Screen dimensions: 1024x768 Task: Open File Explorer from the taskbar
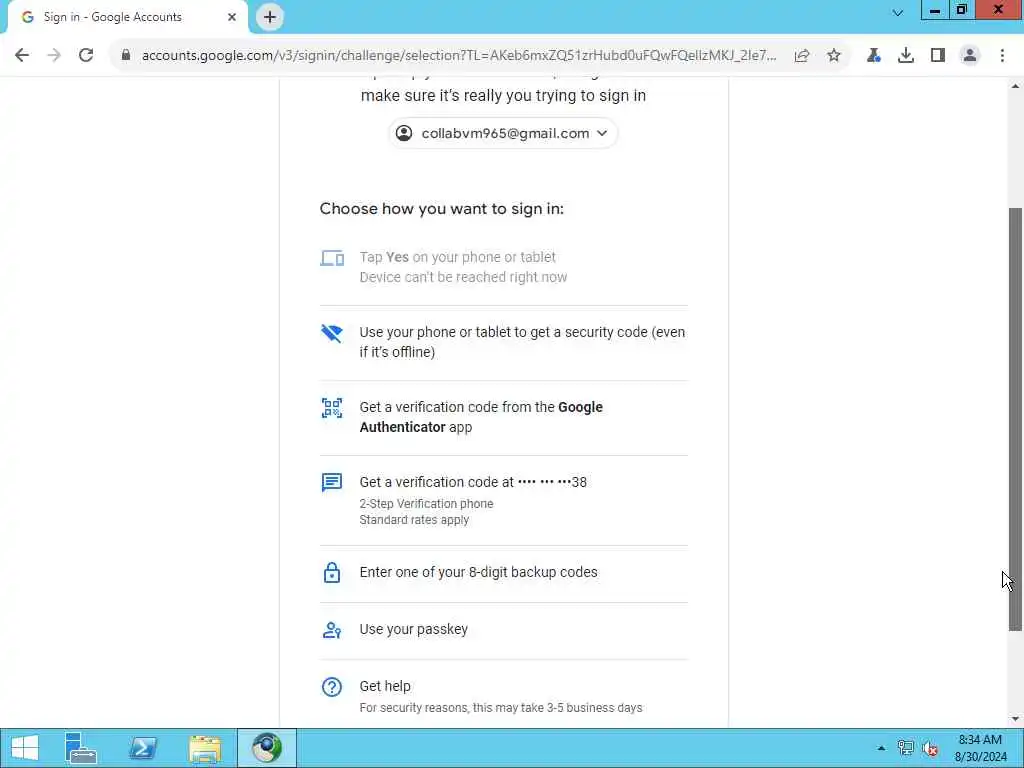point(205,748)
